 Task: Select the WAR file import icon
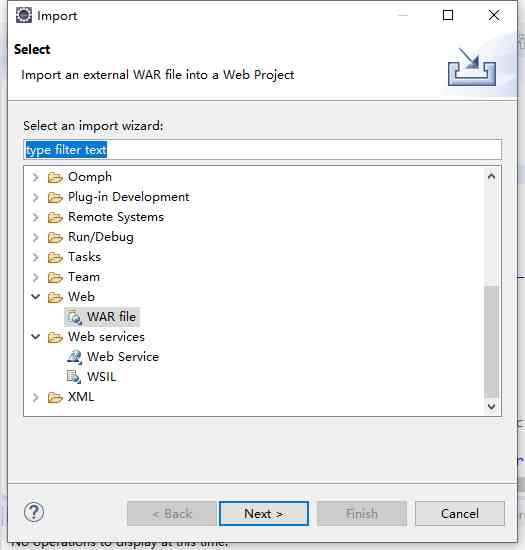74,317
